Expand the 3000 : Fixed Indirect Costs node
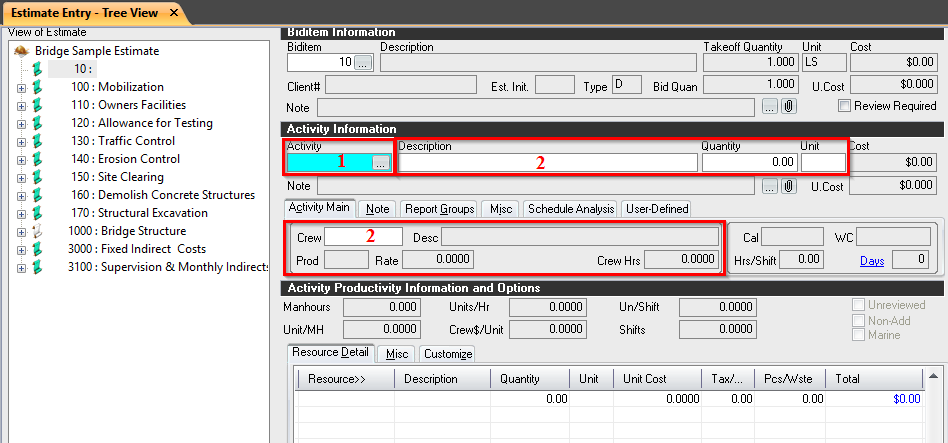Image resolution: width=948 pixels, height=443 pixels. pos(21,250)
